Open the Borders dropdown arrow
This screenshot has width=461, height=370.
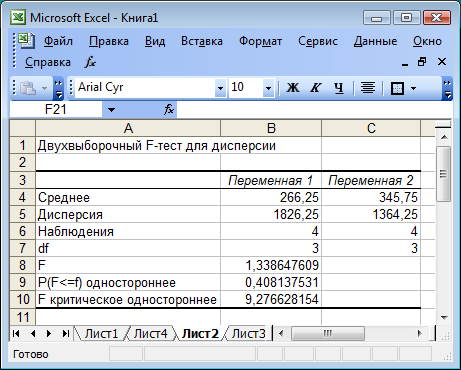(414, 88)
